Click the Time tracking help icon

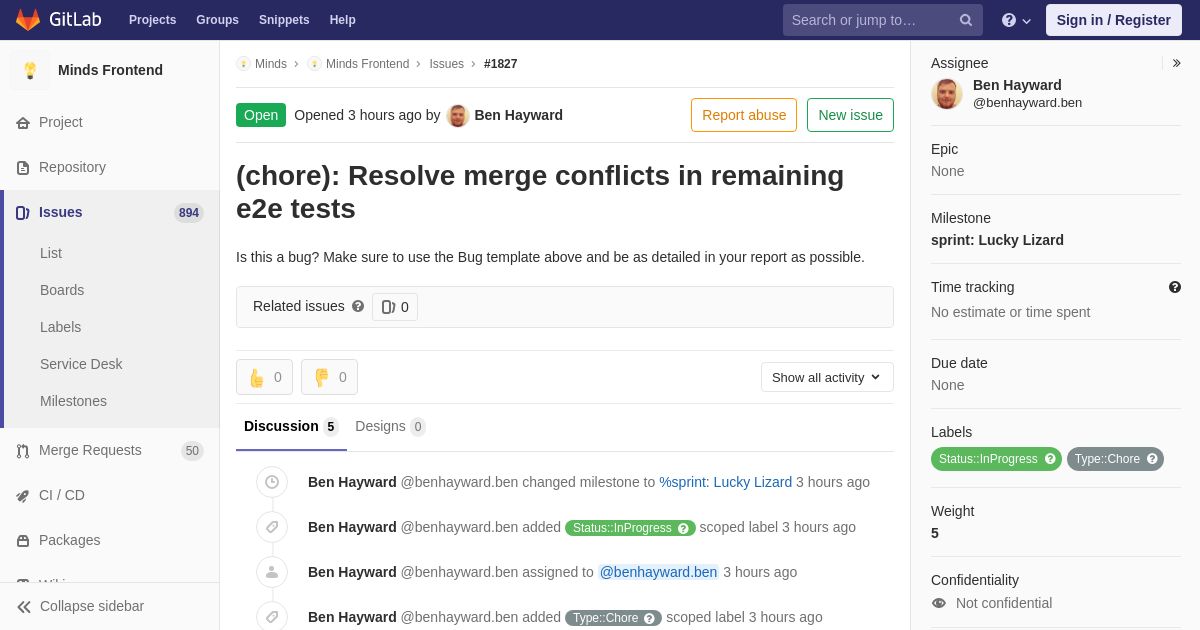point(1175,287)
